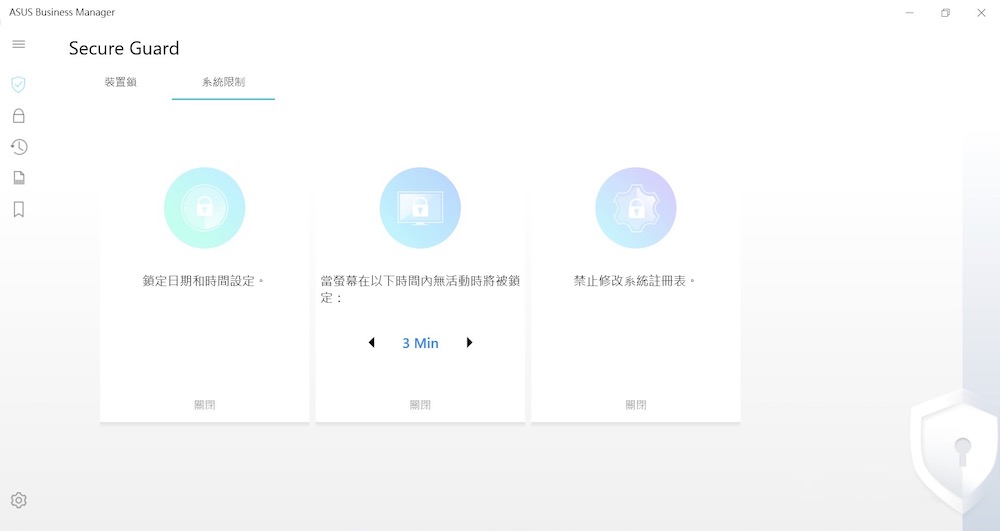This screenshot has height=531, width=1000.
Task: Open the history clock sidebar icon
Action: 18,147
